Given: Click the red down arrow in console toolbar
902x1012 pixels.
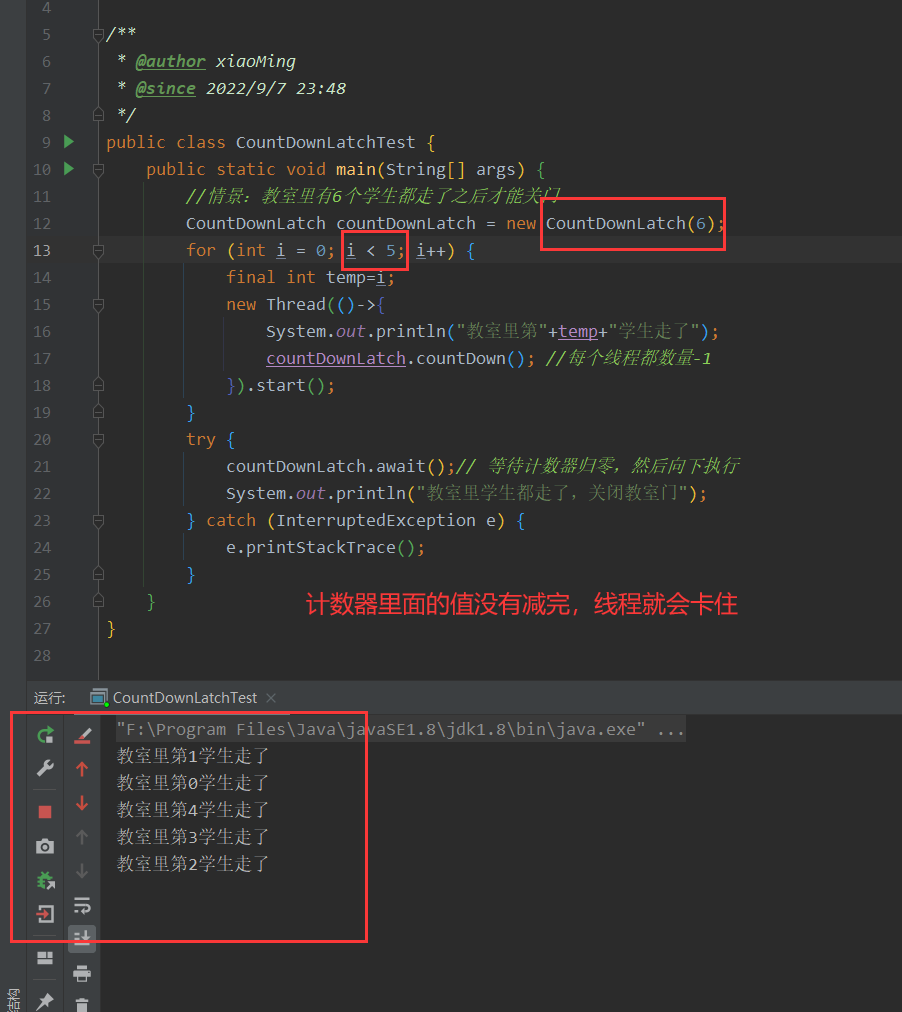Looking at the screenshot, I should (x=82, y=803).
